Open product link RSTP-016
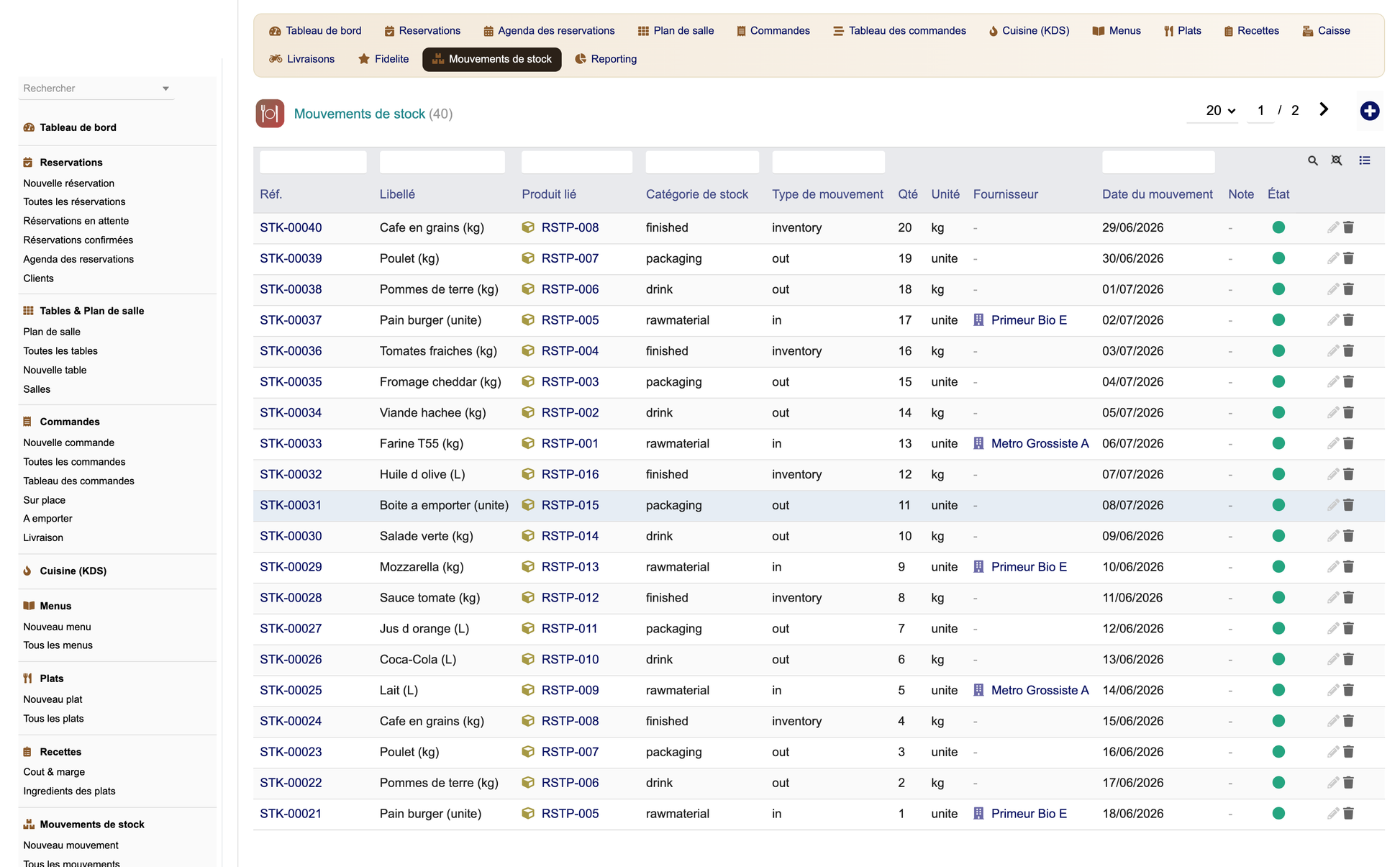This screenshot has width=1400, height=867. pos(570,474)
